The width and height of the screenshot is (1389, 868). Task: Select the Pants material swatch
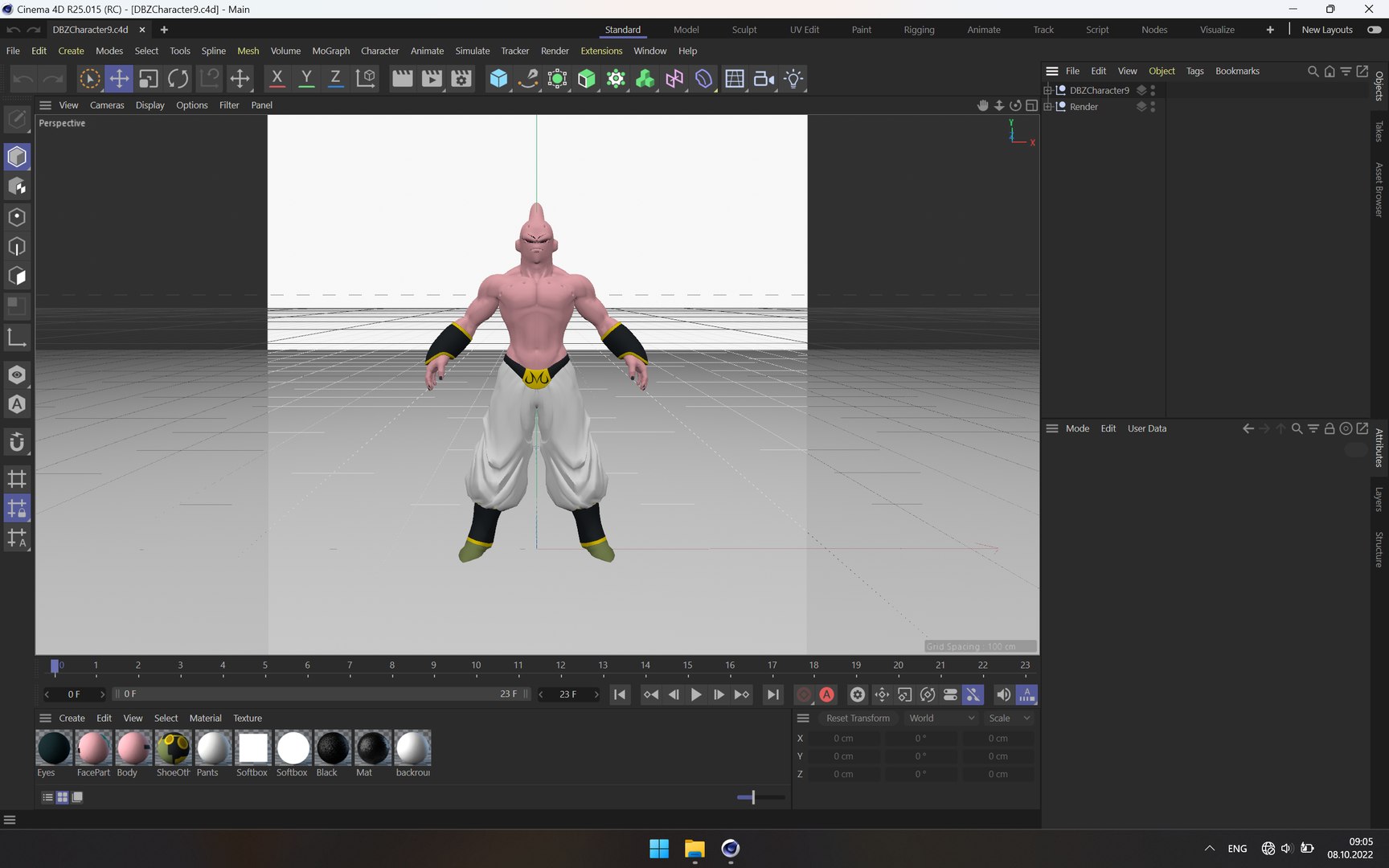[x=213, y=748]
